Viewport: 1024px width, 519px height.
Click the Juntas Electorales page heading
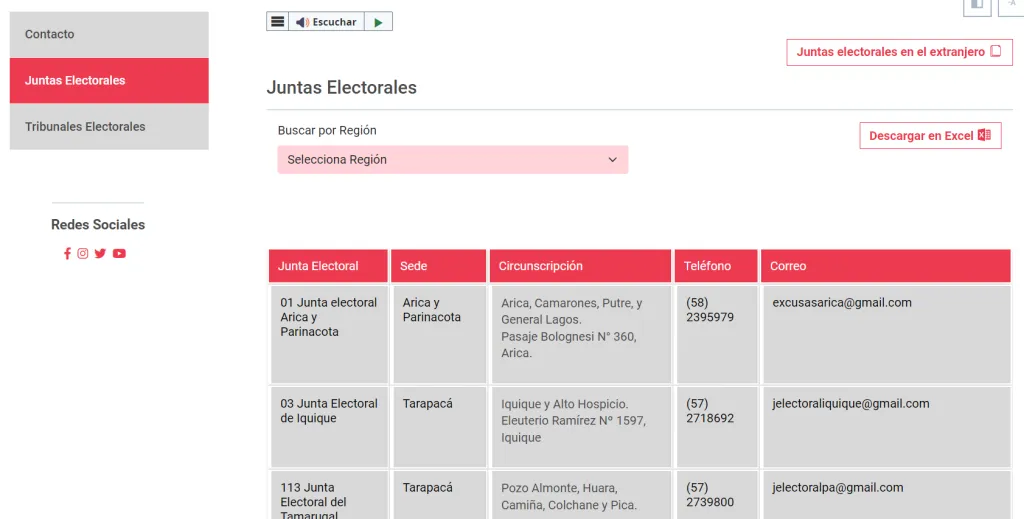pos(342,87)
